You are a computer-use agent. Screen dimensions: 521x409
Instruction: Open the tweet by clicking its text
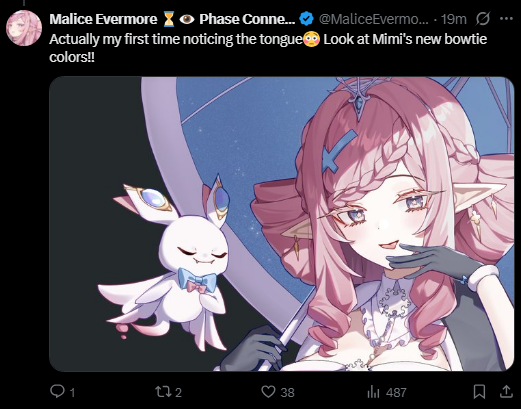268,48
